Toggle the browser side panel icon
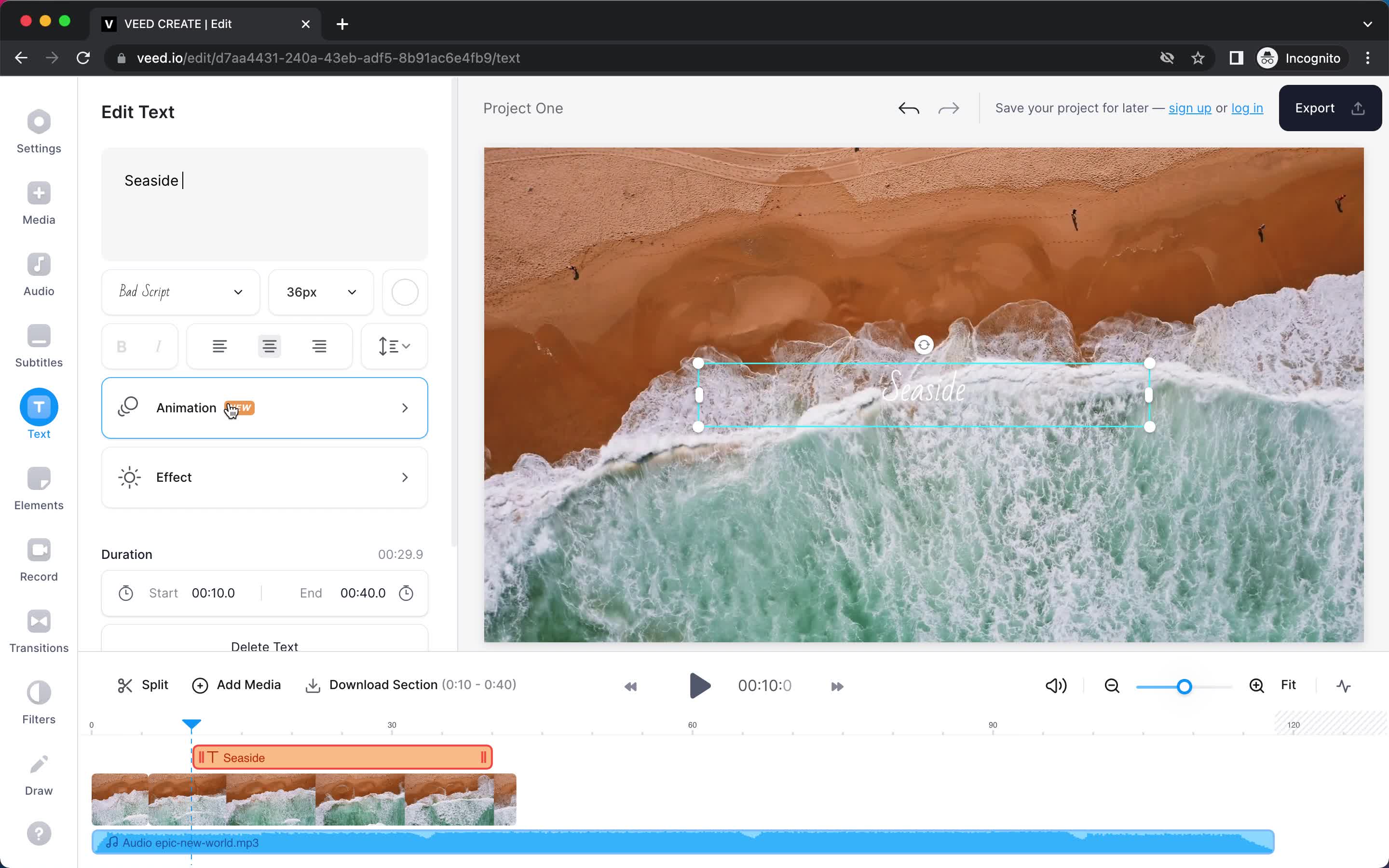1389x868 pixels. tap(1236, 58)
